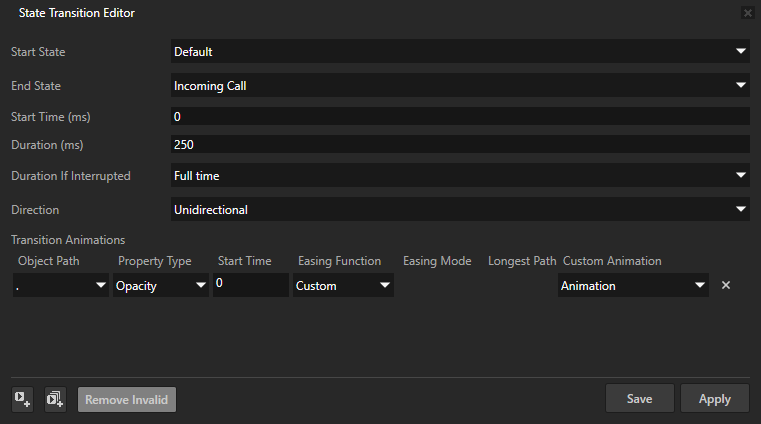Open the Easing Function Custom dropdown
Image resolution: width=761 pixels, height=424 pixels.
pyautogui.click(x=343, y=286)
